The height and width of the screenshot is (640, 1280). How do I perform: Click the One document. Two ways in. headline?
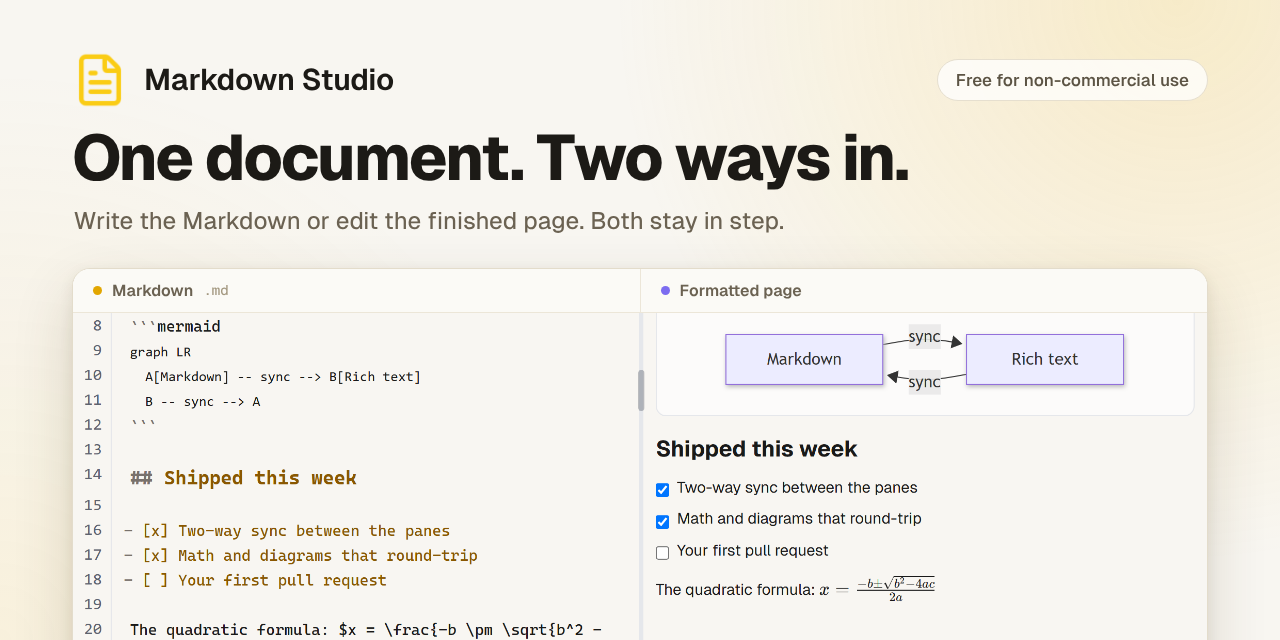491,158
